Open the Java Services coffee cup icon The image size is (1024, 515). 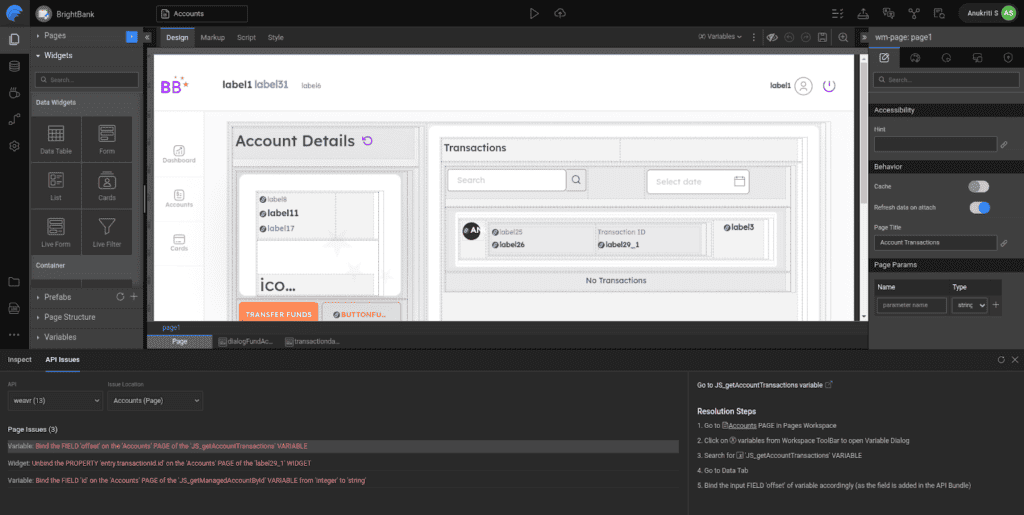tap(14, 93)
